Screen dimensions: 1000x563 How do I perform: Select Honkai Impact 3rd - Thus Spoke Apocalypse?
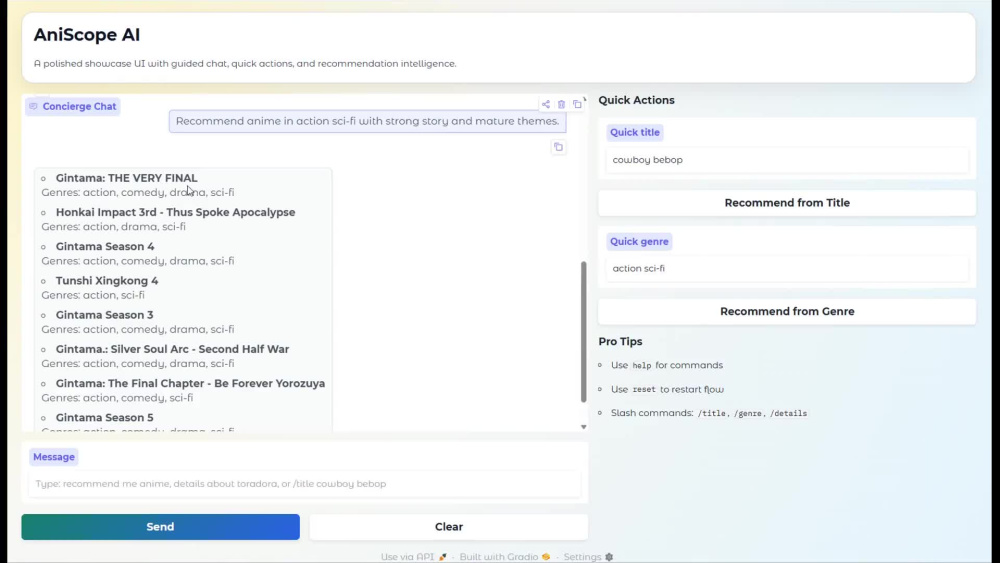point(175,212)
